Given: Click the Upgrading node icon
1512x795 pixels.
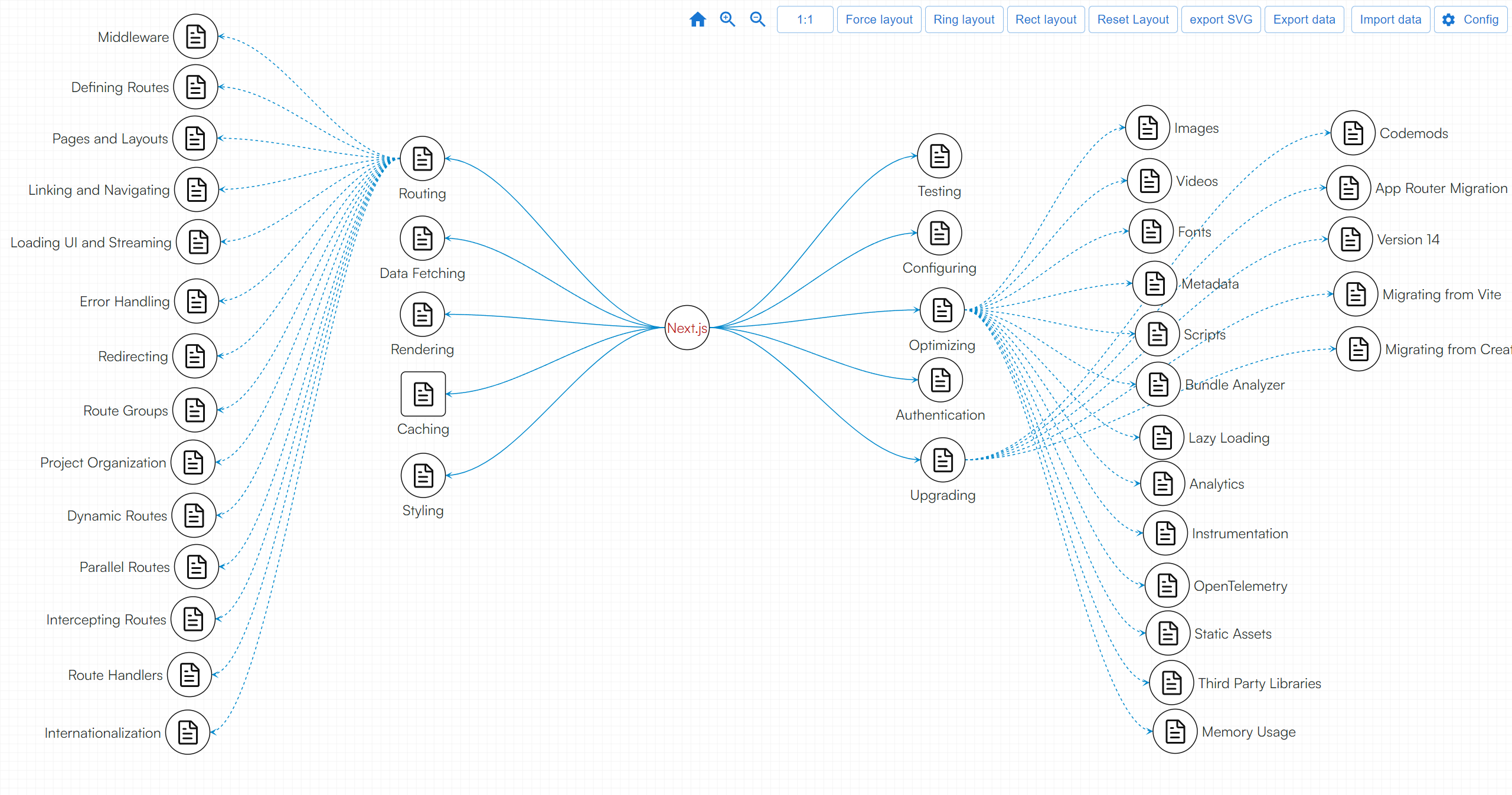Looking at the screenshot, I should (942, 460).
